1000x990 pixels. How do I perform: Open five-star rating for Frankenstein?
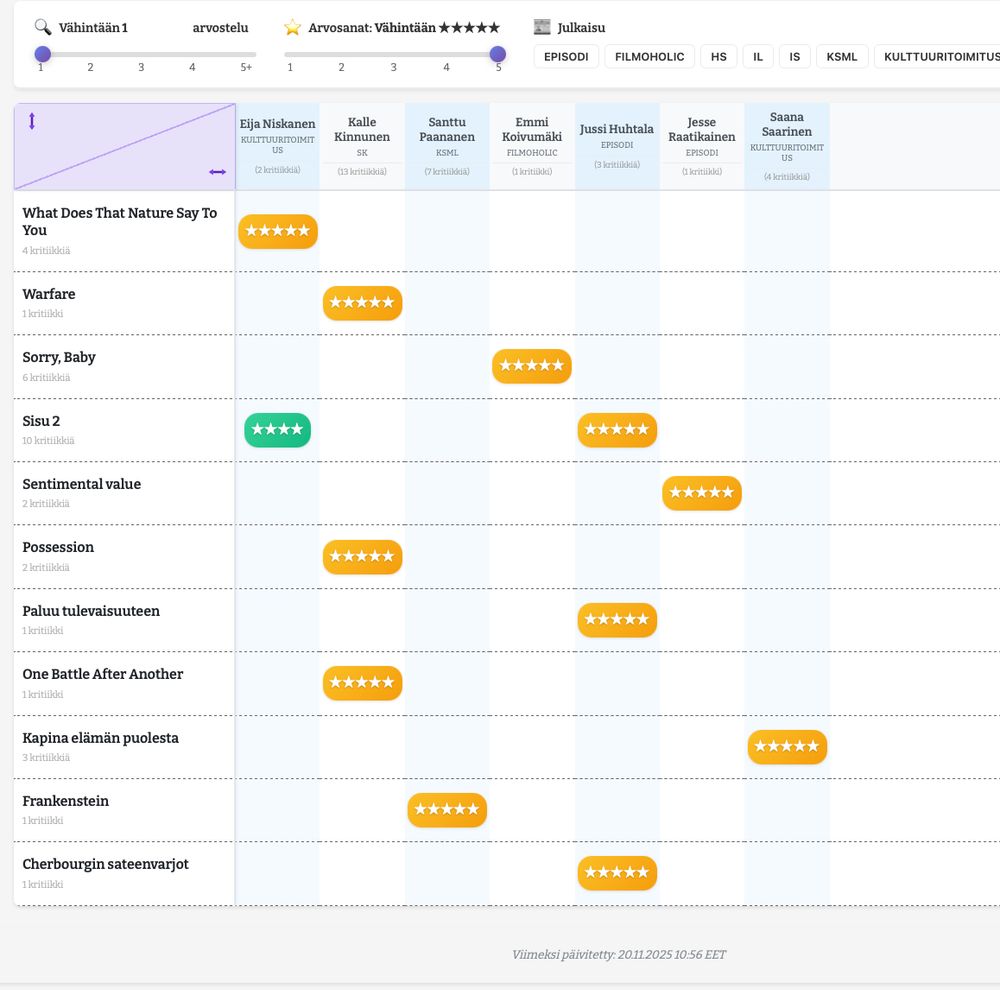pyautogui.click(x=447, y=810)
